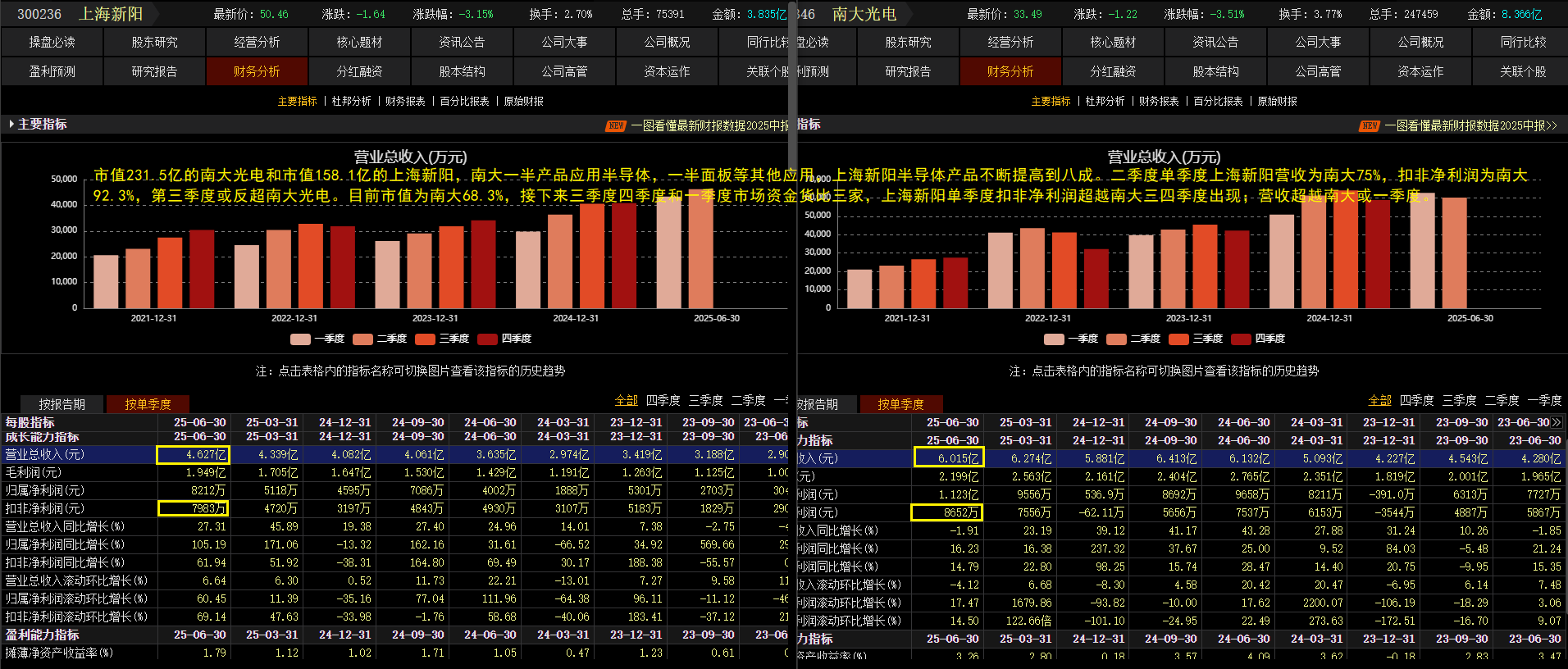1568x669 pixels.
Task: Open 研究报告 tab in the 南大光电 panel
Action: coord(909,71)
